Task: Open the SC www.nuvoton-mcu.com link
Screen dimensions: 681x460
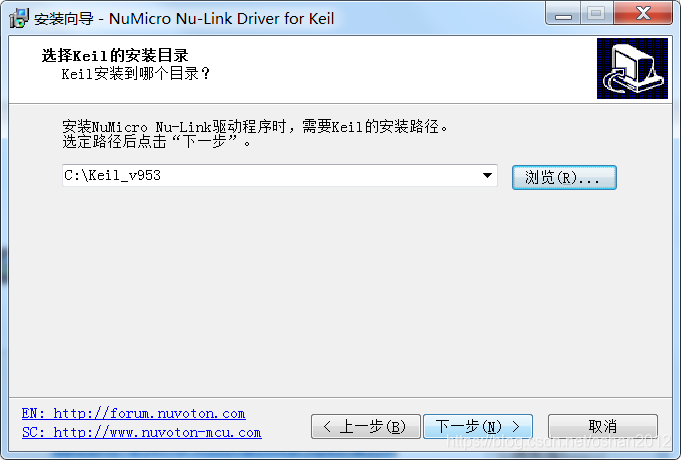Action: pos(142,433)
